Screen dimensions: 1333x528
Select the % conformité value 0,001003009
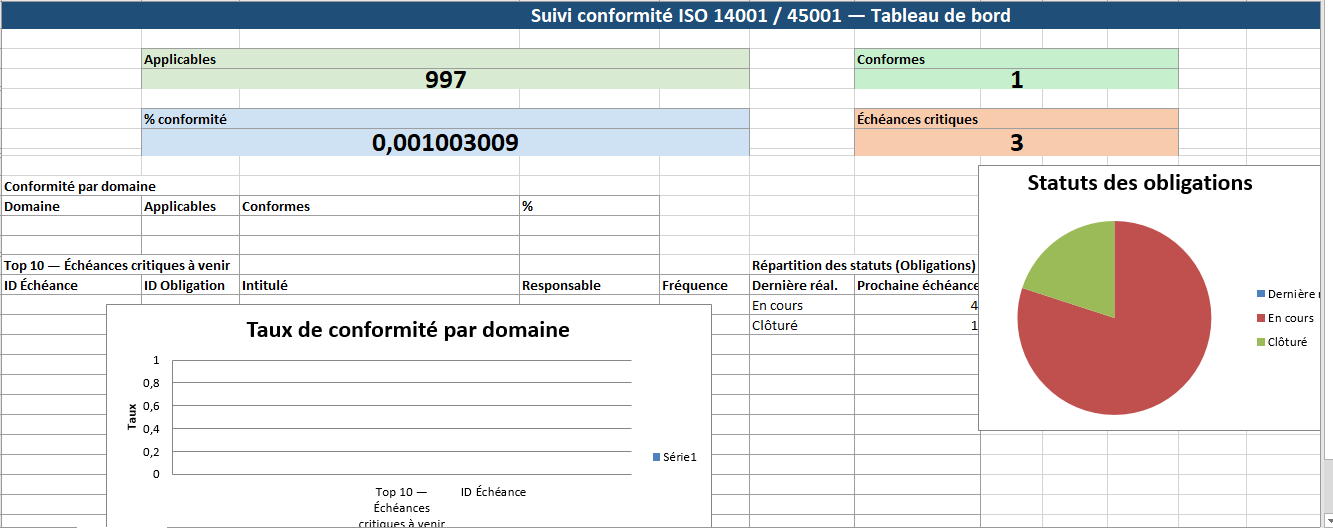coord(445,143)
